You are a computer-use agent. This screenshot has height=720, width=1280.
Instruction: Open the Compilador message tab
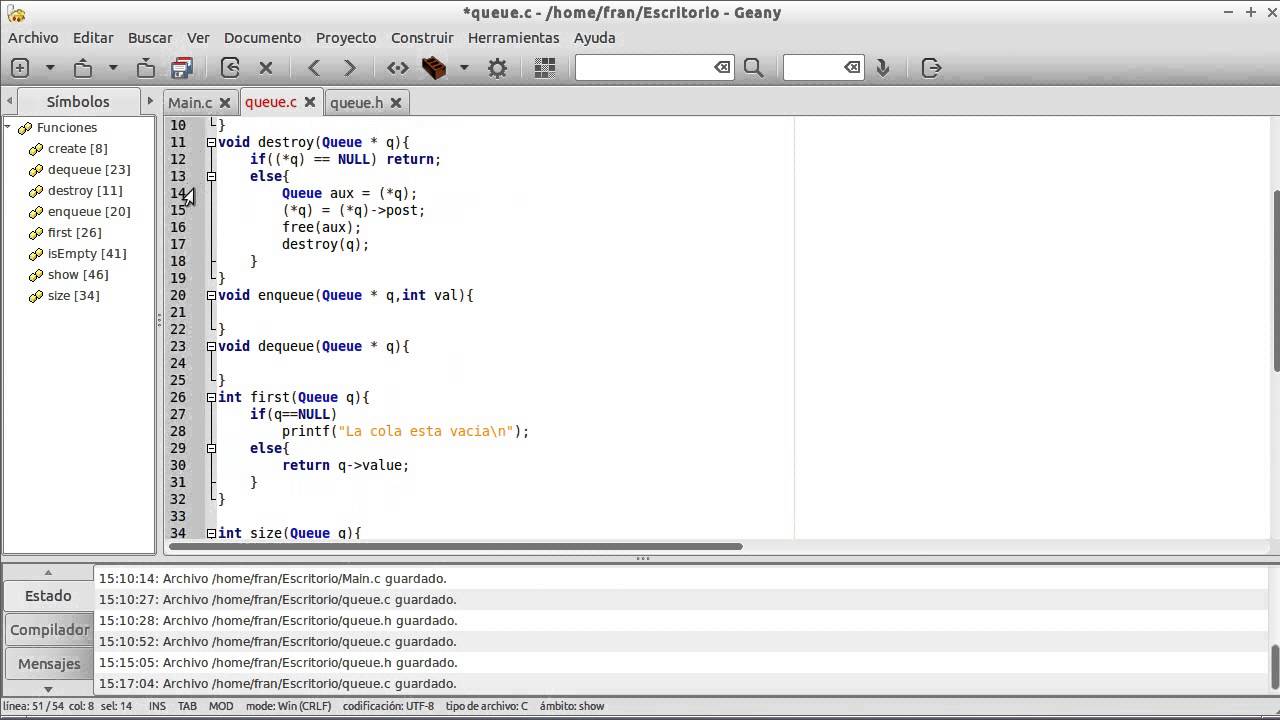pyautogui.click(x=49, y=629)
